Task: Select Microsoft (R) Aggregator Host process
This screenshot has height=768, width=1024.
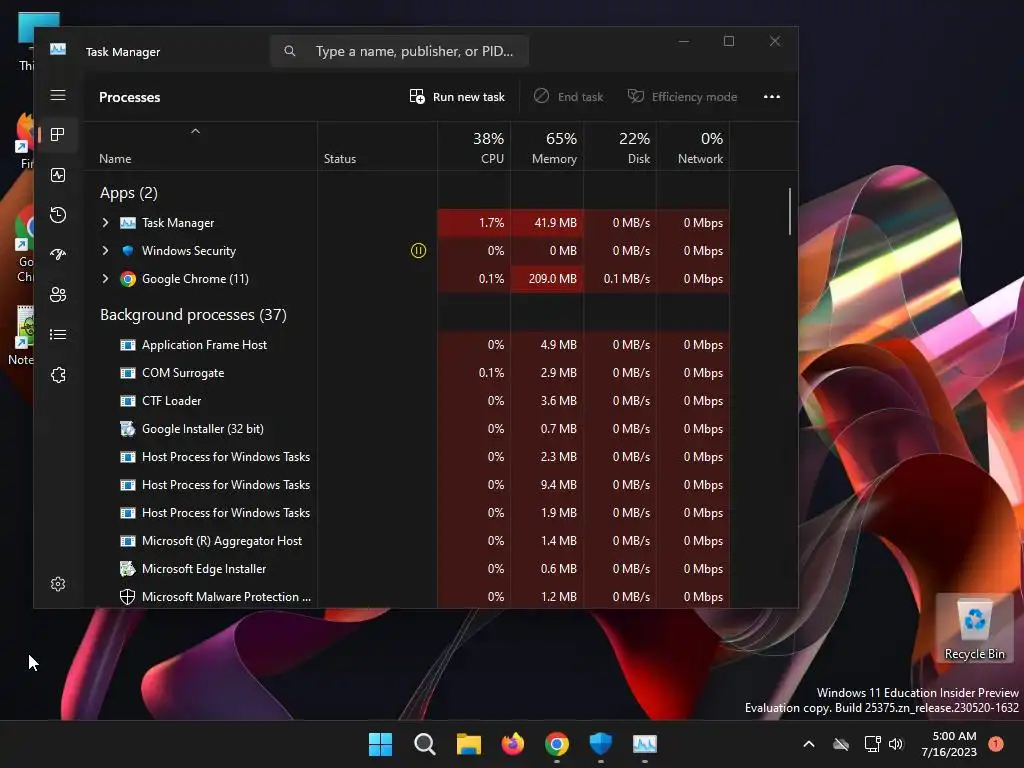Action: pos(221,541)
